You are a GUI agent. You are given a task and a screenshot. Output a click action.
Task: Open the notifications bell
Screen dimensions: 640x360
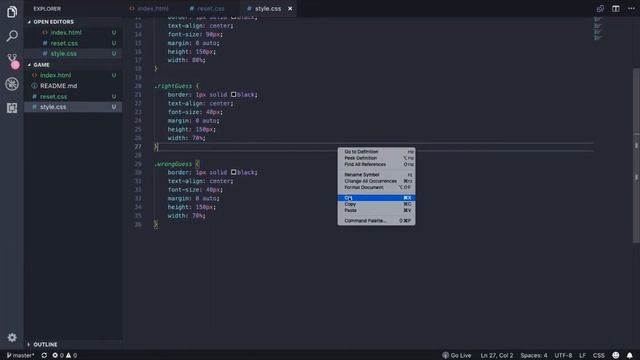point(630,356)
